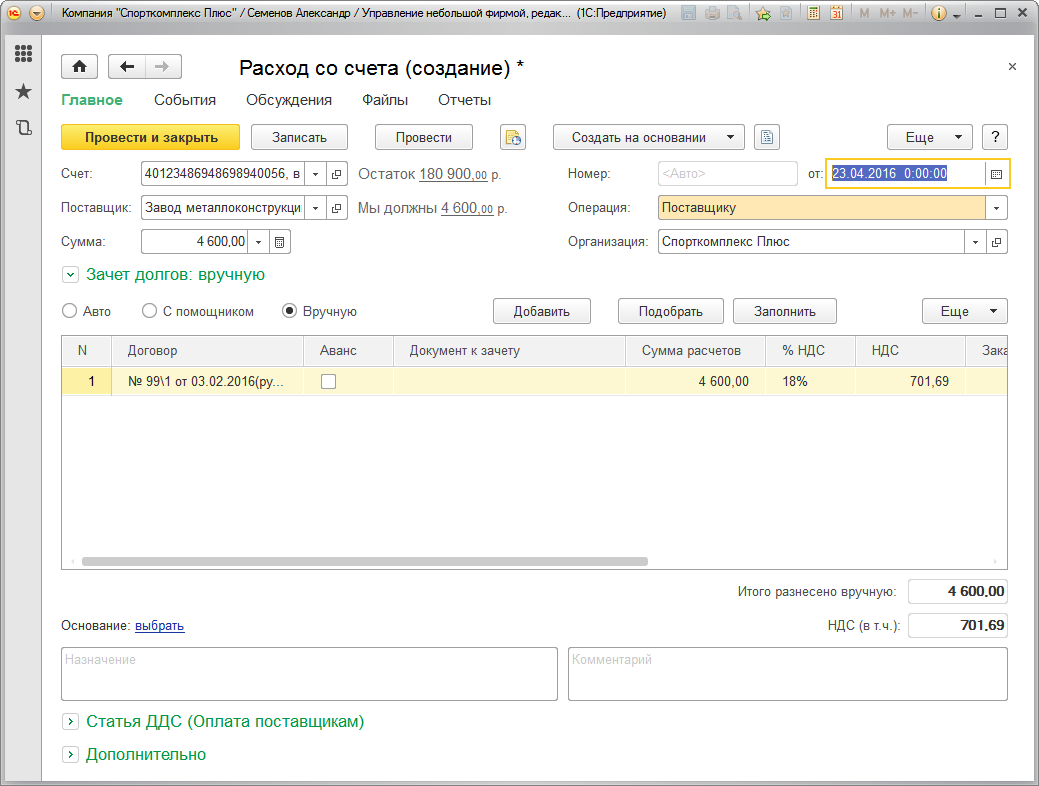Click the Провести button
This screenshot has height=786, width=1039.
(423, 137)
